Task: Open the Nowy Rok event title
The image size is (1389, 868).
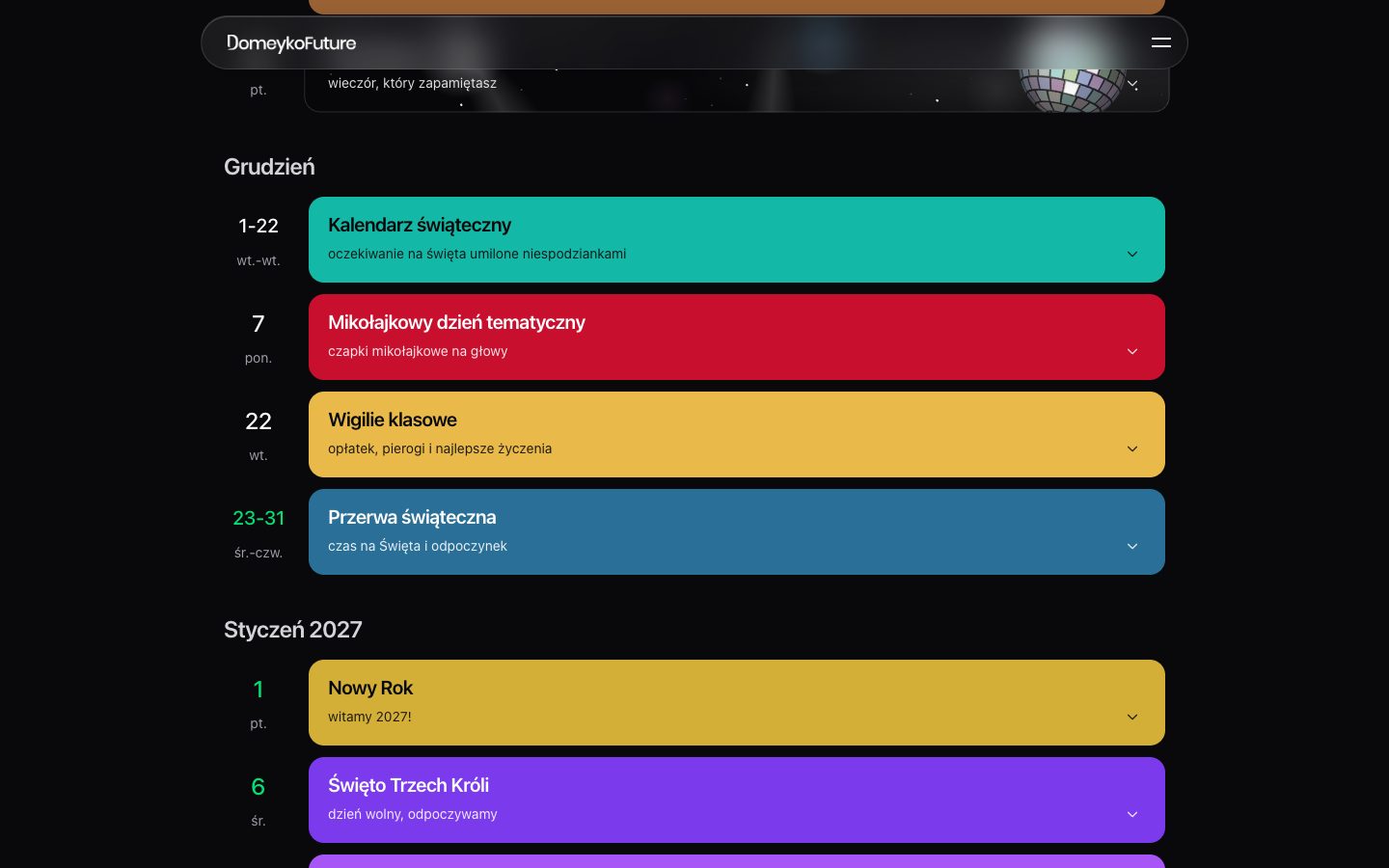Action: point(370,688)
